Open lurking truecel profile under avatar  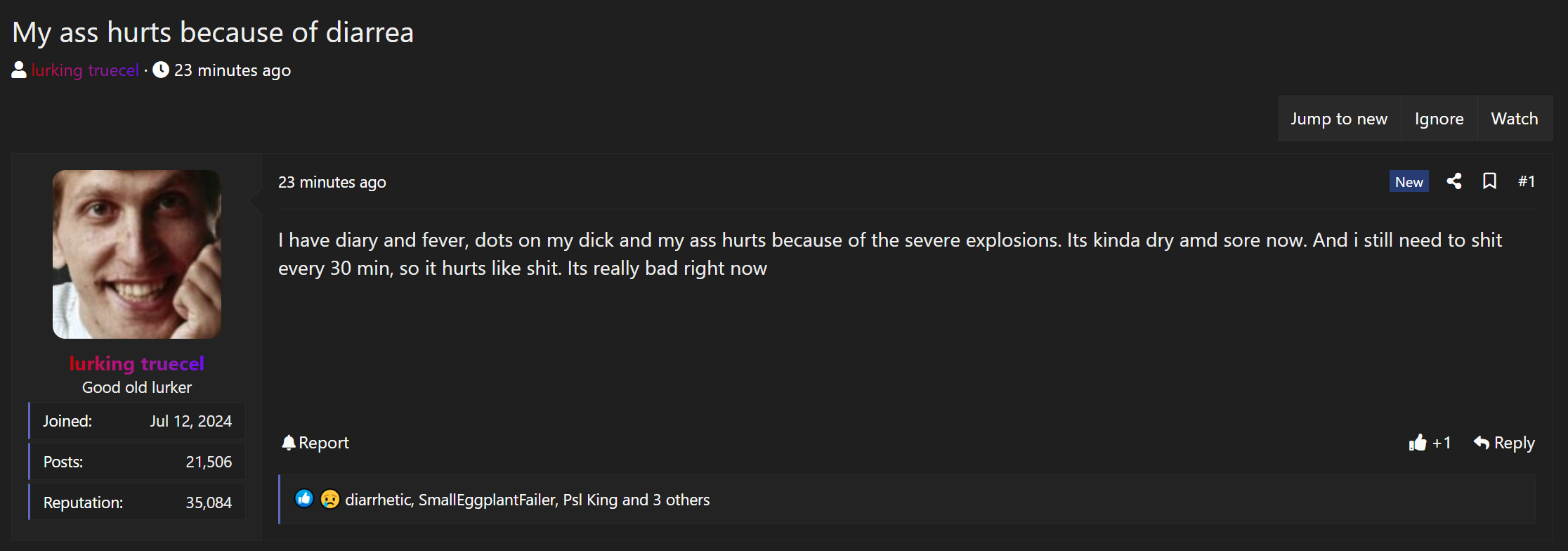tap(137, 363)
